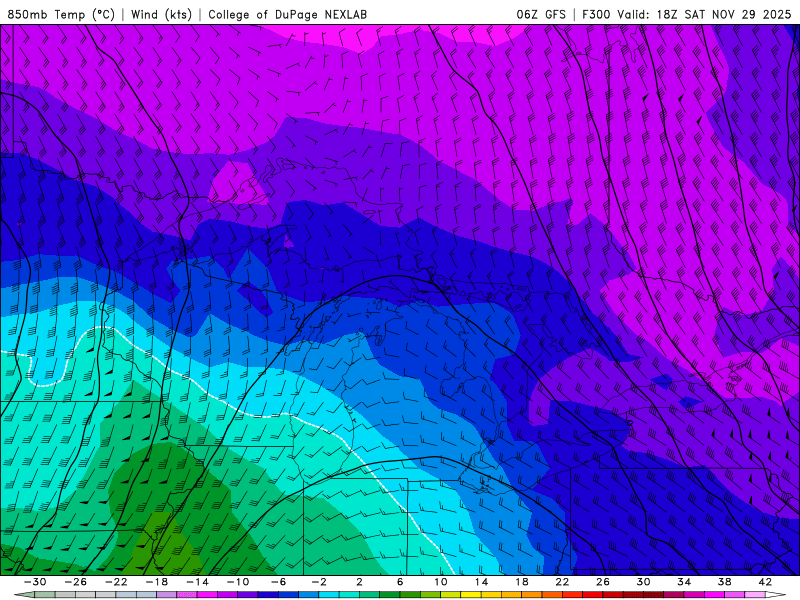Select the 42 color scale label
This screenshot has height=600, width=800.
click(x=765, y=582)
